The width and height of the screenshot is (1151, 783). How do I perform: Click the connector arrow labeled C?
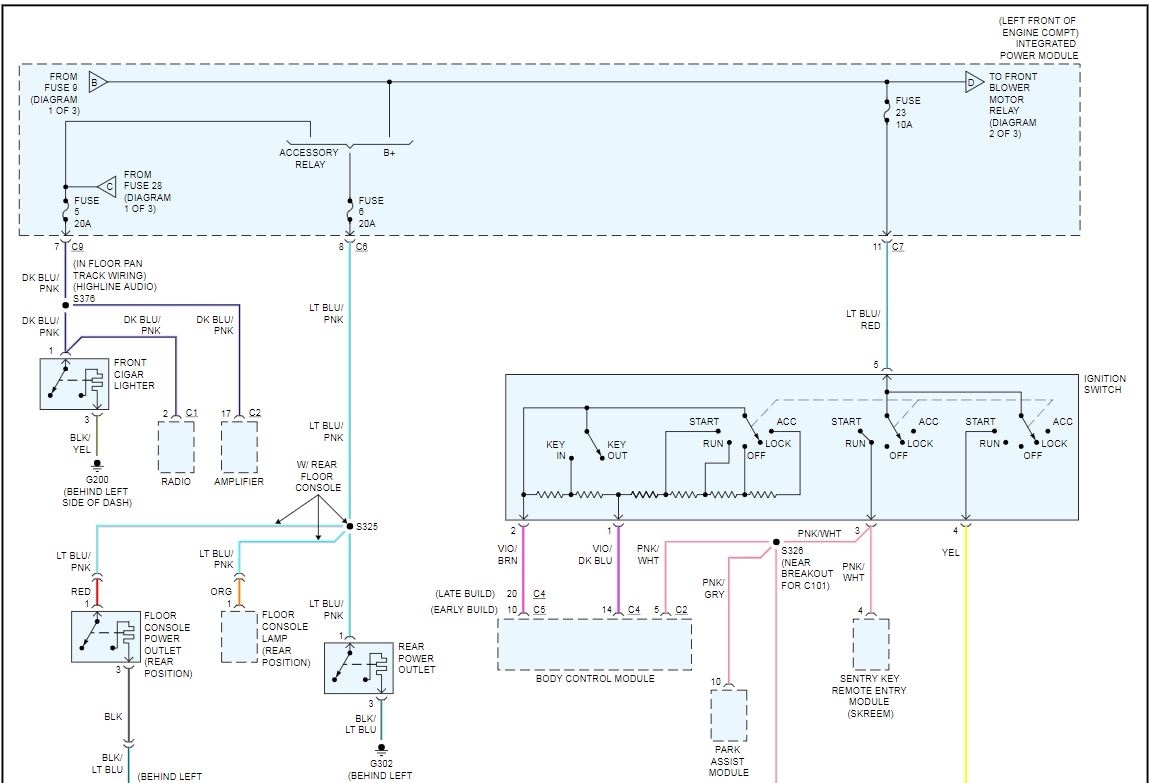107,186
